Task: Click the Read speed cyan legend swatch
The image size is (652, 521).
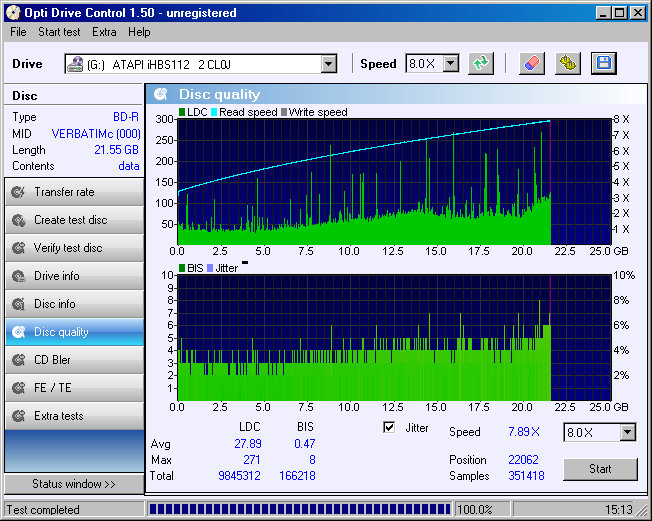Action: [214, 112]
